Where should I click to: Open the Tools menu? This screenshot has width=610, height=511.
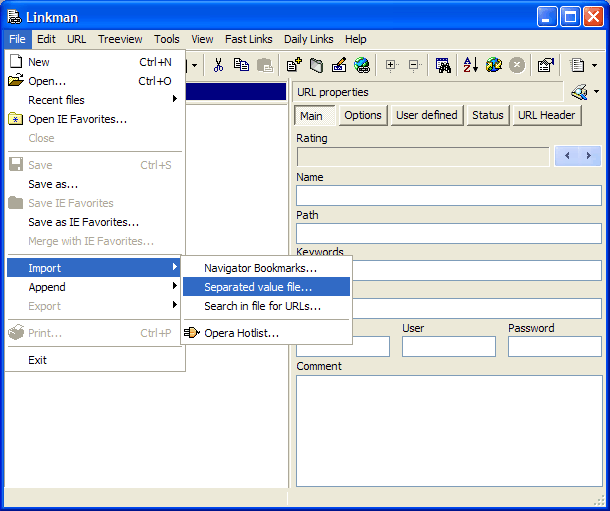click(x=167, y=39)
